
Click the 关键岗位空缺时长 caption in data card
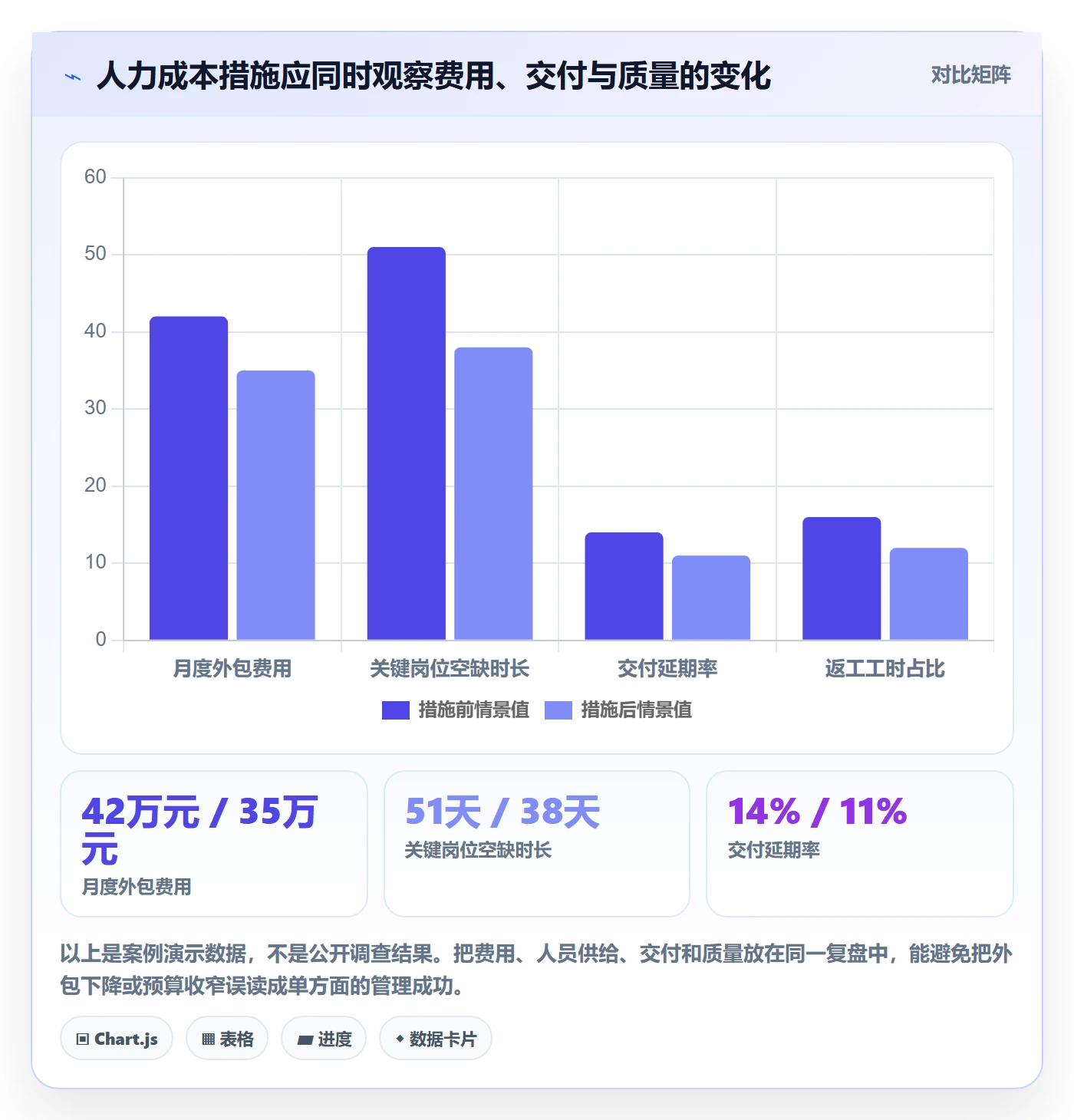478,850
